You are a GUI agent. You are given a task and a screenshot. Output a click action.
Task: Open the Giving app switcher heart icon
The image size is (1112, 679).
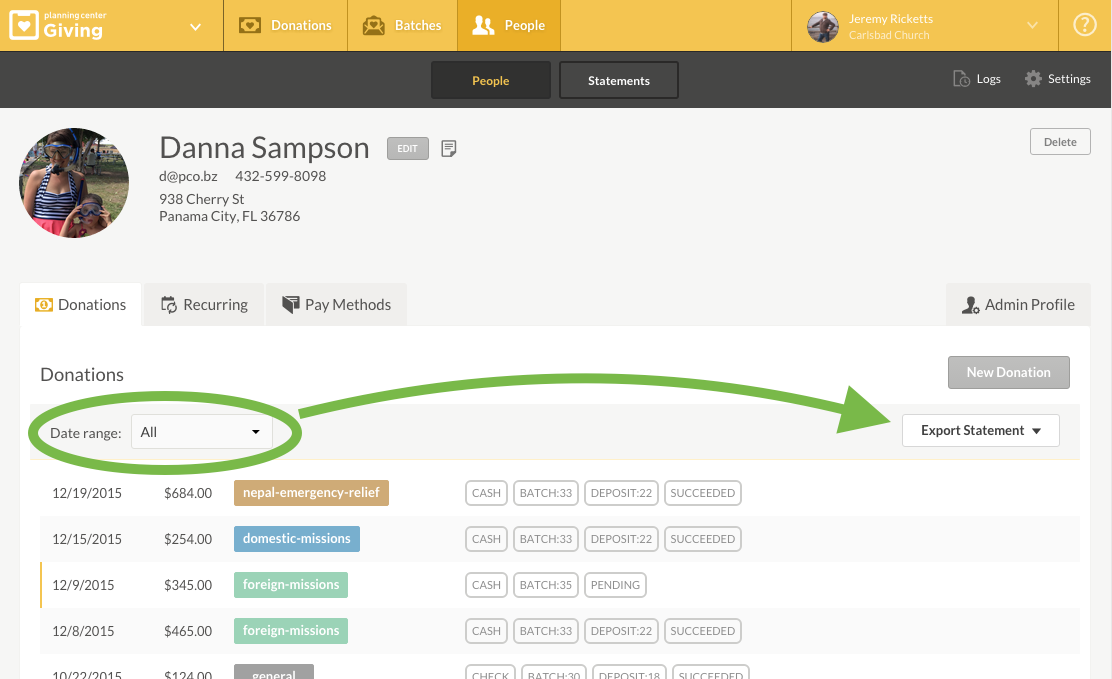tap(22, 25)
